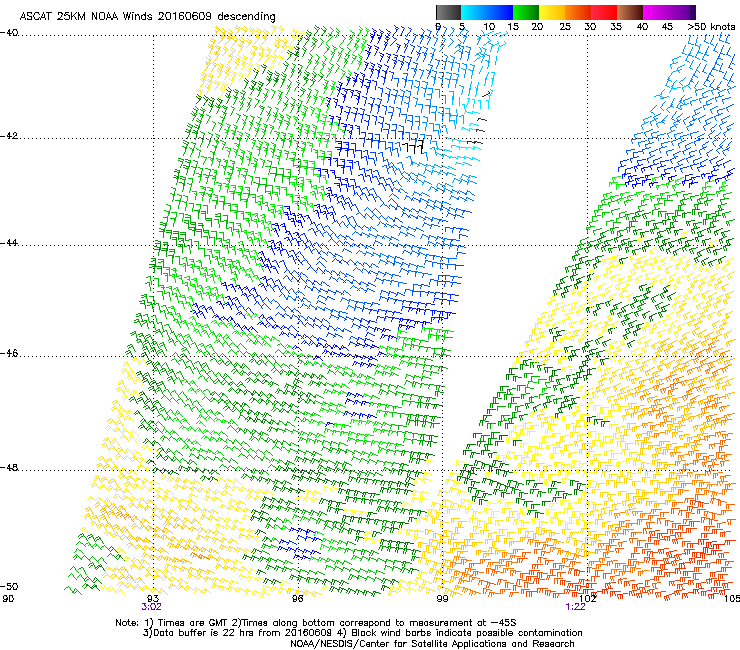740x650 pixels.
Task: Click the legend tick label 25
Action: tap(564, 27)
